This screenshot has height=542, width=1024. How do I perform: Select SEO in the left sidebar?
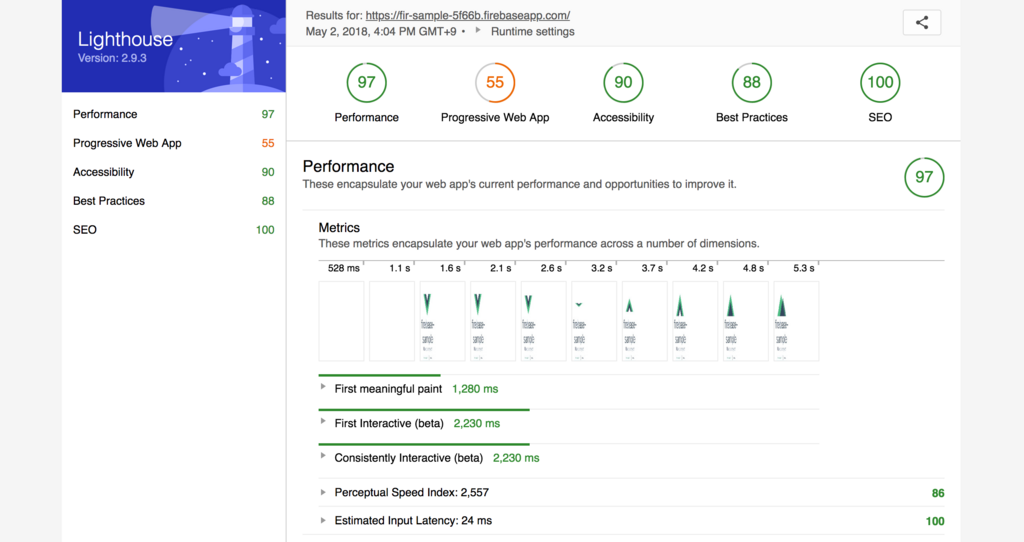pyautogui.click(x=174, y=229)
